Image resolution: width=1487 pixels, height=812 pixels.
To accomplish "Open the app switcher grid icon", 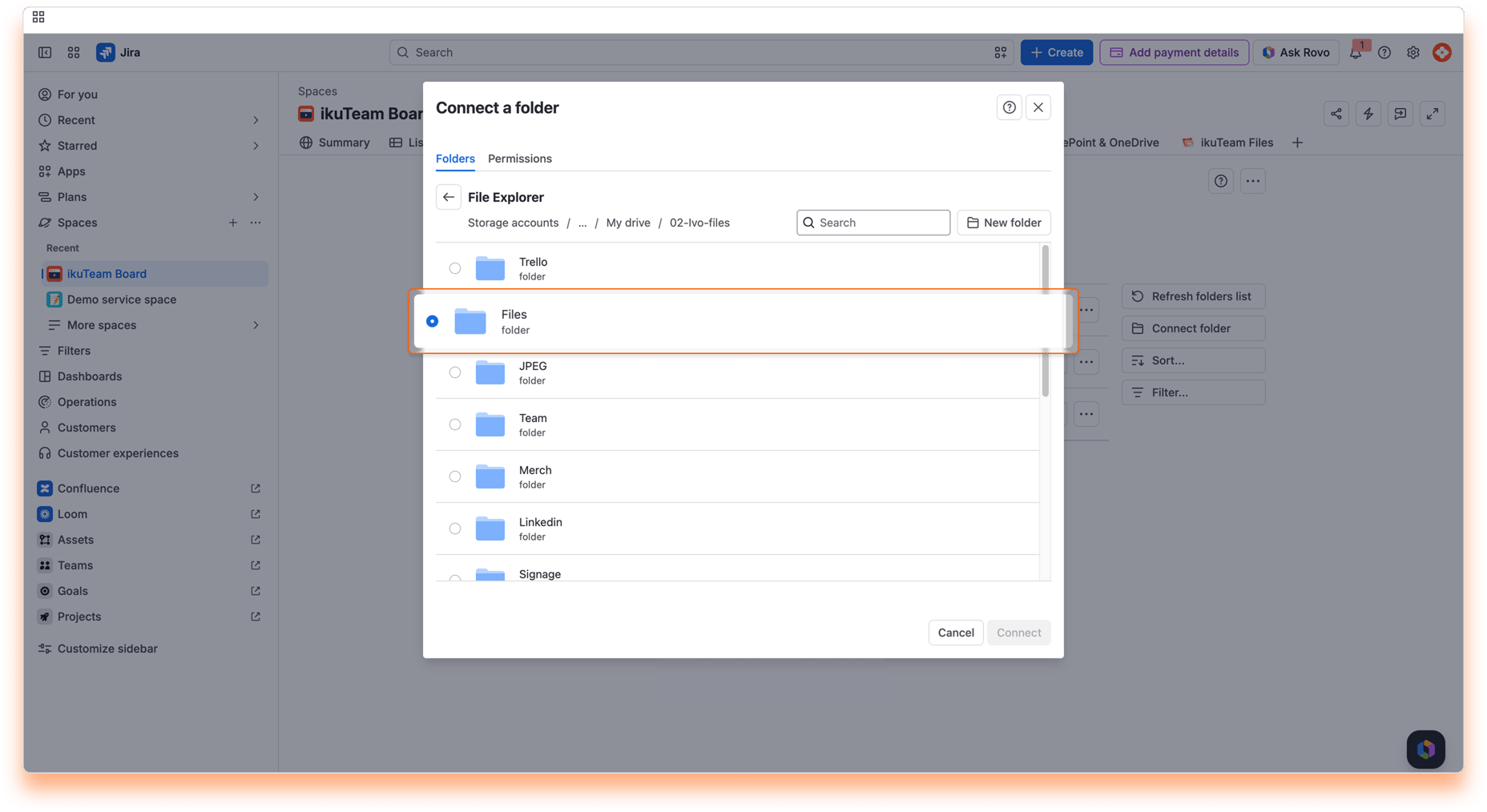I will (x=74, y=52).
